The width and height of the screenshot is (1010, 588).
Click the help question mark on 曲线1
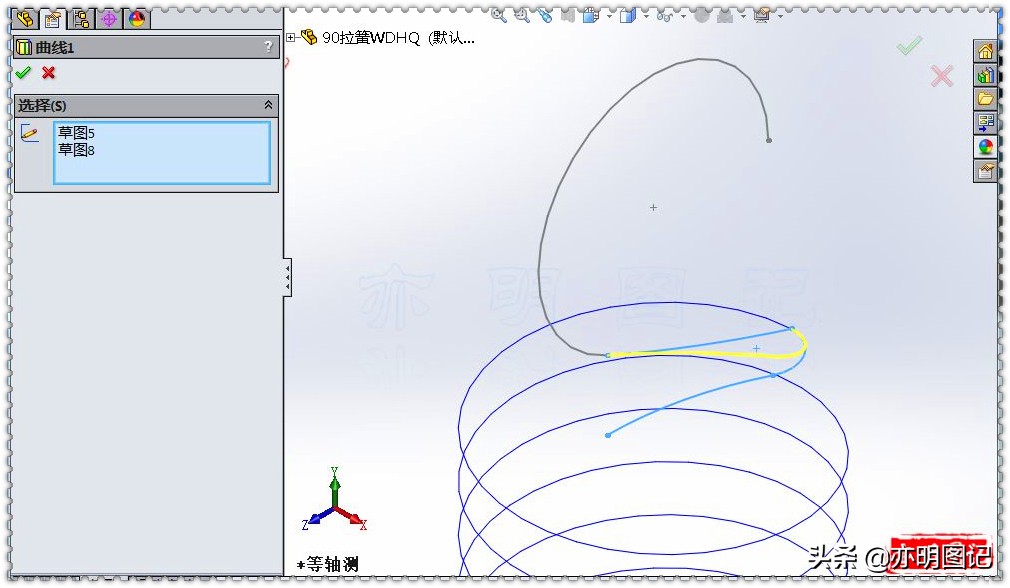pyautogui.click(x=268, y=46)
